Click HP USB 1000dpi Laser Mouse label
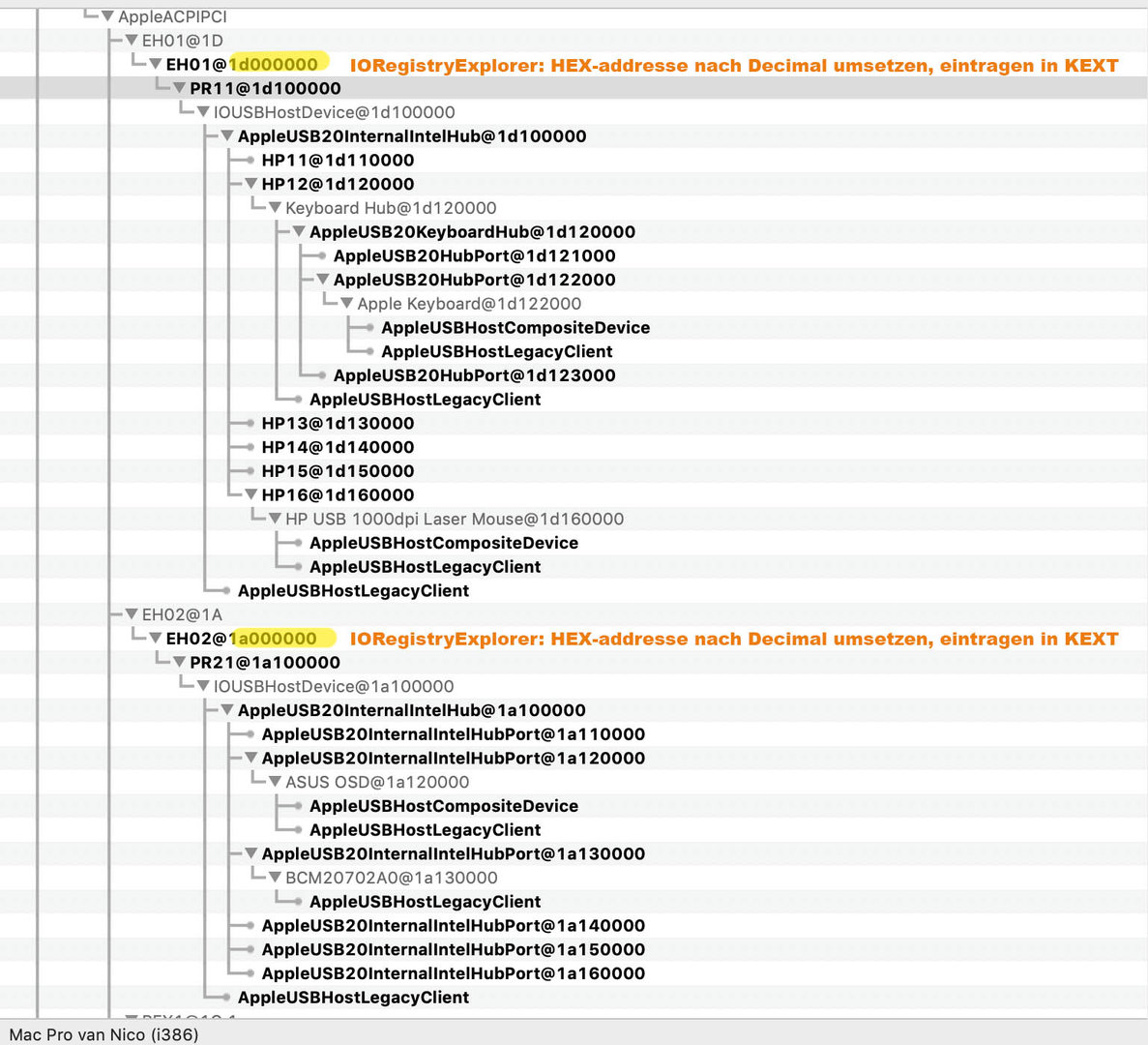The width and height of the screenshot is (1148, 1045). coord(455,519)
